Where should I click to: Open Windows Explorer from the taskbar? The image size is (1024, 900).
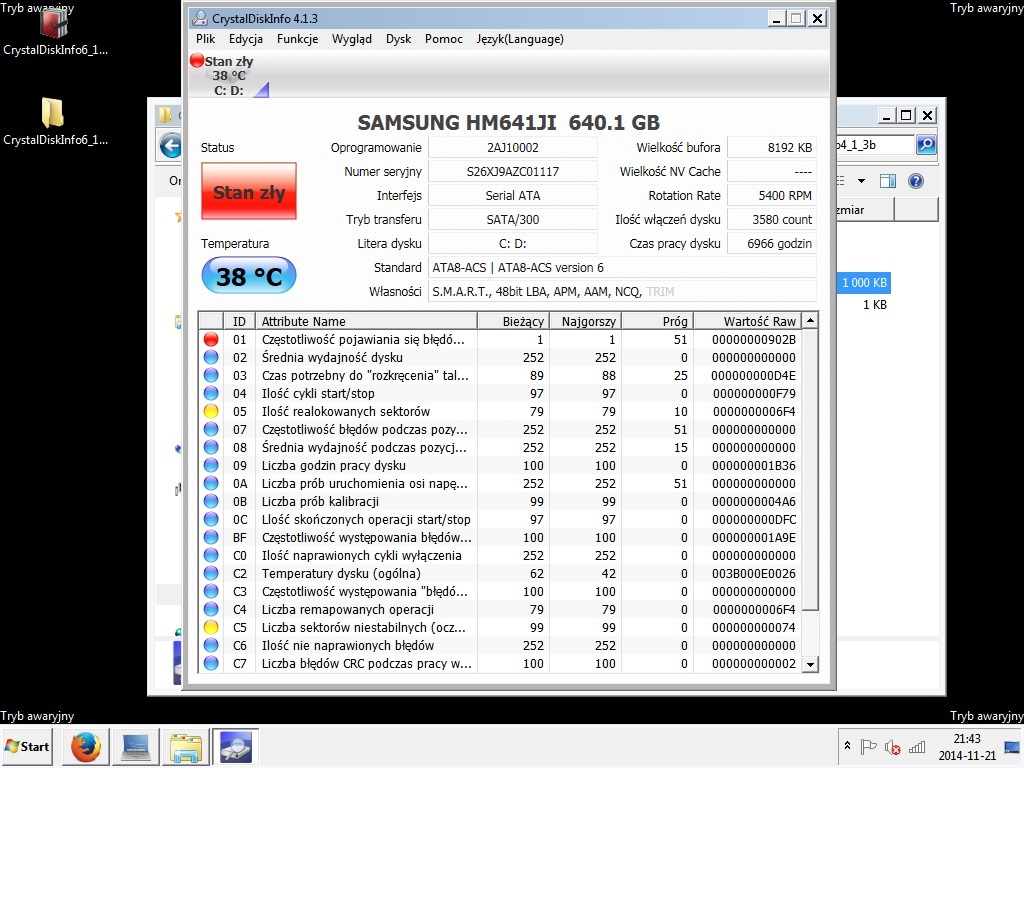[185, 747]
